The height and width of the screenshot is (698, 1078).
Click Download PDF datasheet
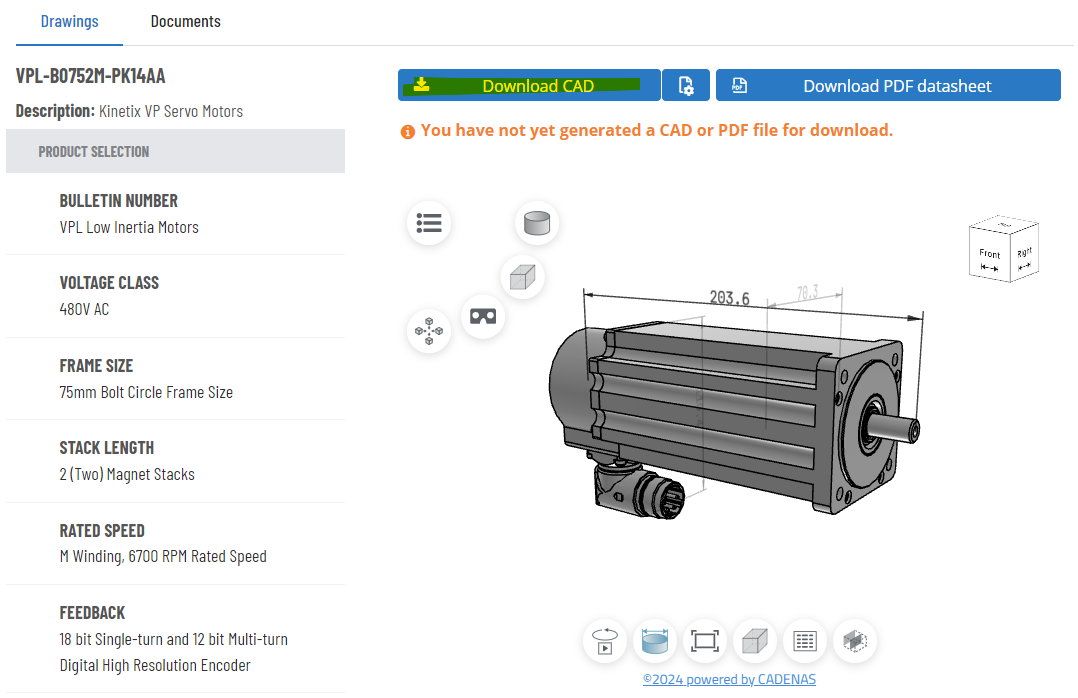click(888, 85)
